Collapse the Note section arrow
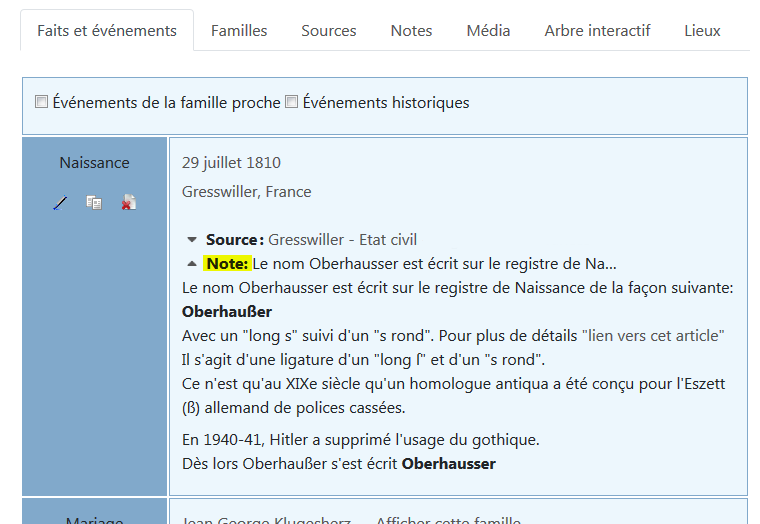 point(192,264)
